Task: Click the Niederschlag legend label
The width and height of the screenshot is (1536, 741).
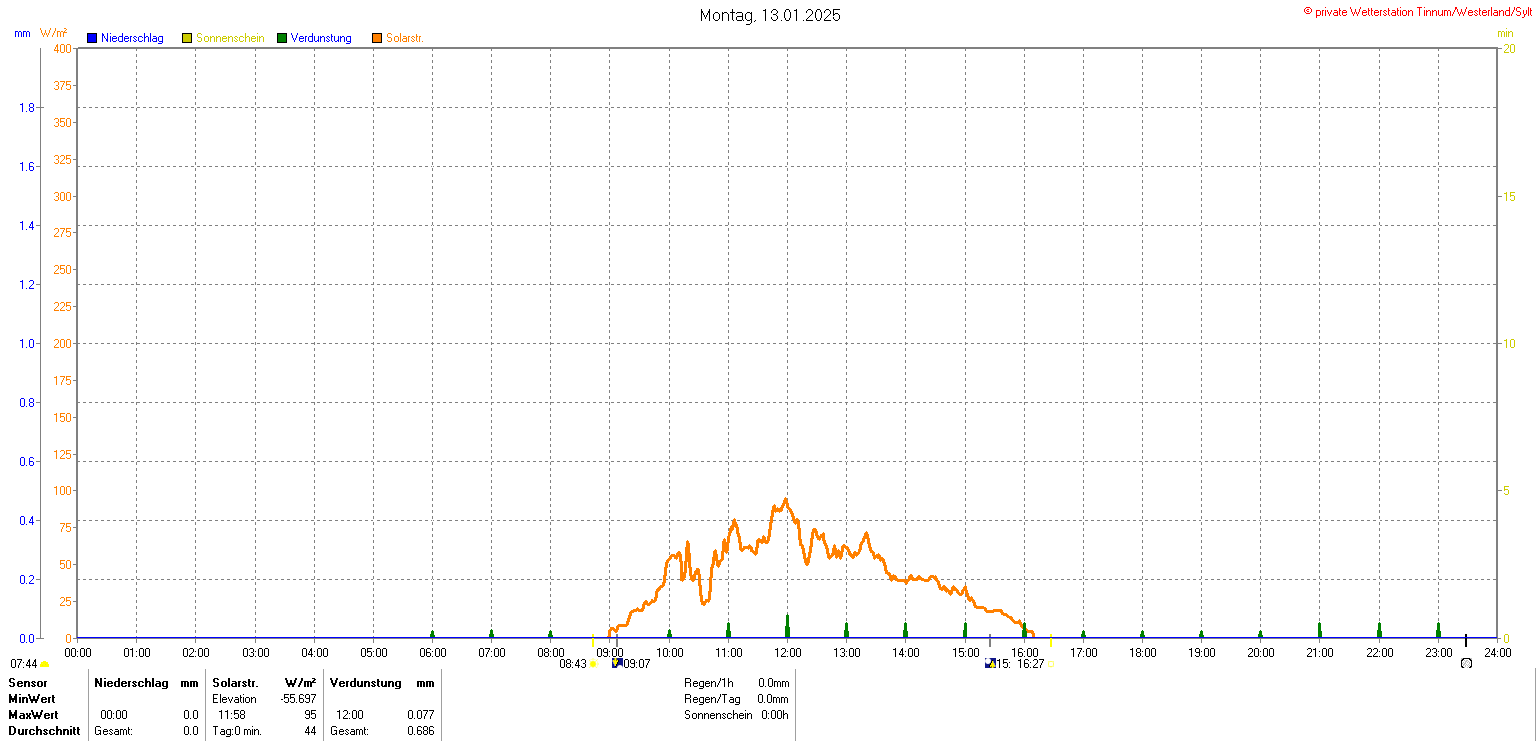Action: [x=132, y=38]
